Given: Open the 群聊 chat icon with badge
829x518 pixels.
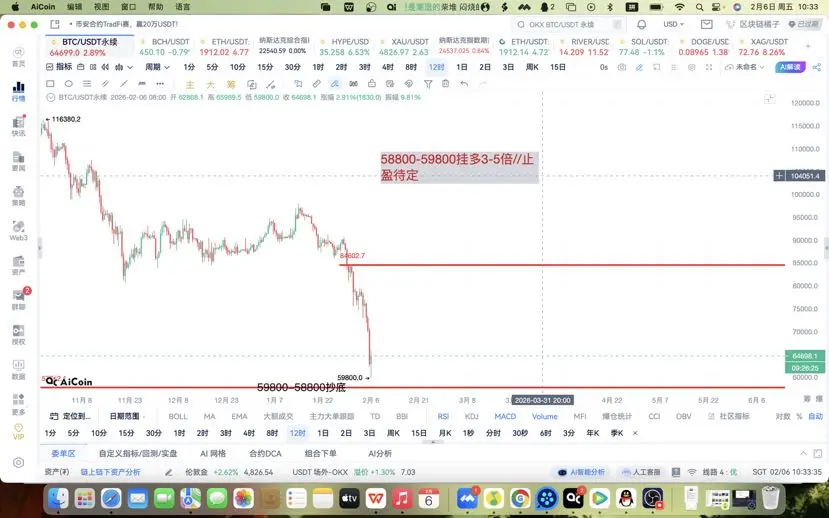Looking at the screenshot, I should [x=19, y=300].
